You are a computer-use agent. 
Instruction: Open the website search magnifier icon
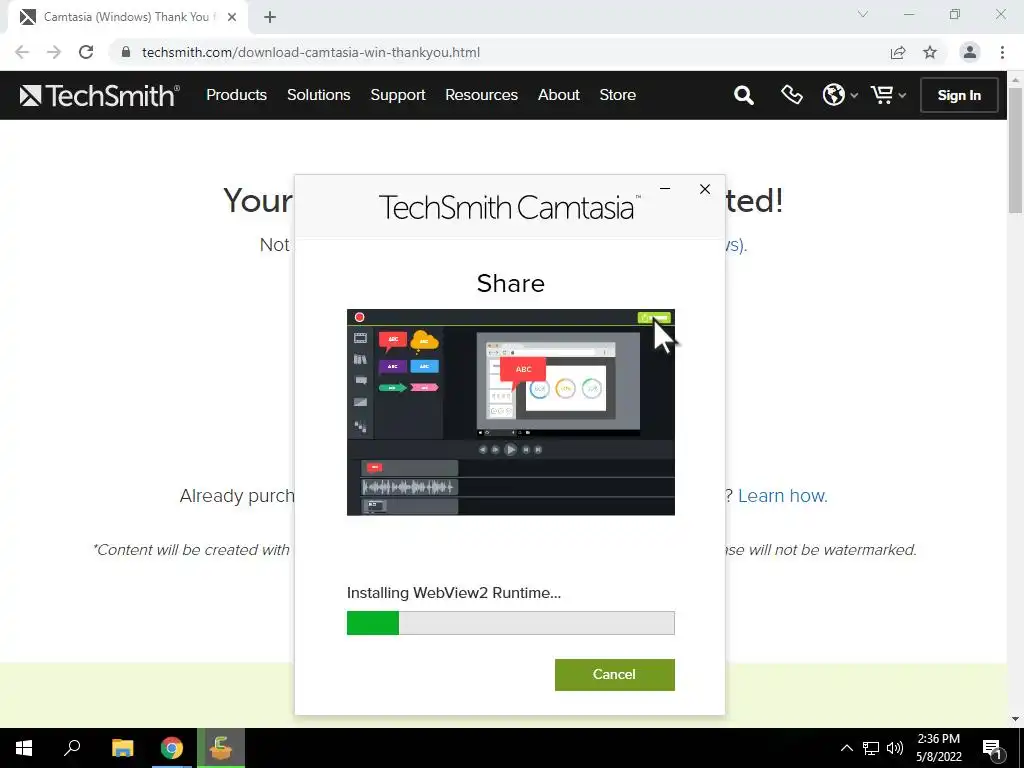(743, 95)
